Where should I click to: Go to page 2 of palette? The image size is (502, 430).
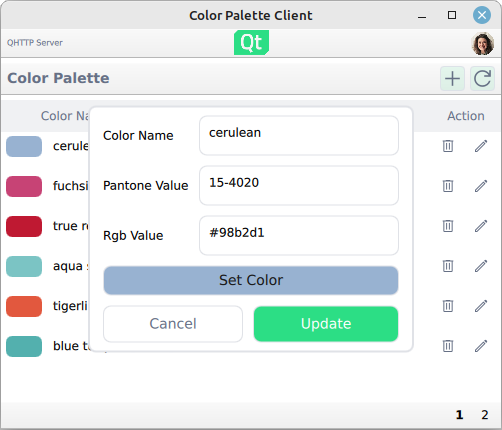pos(485,415)
